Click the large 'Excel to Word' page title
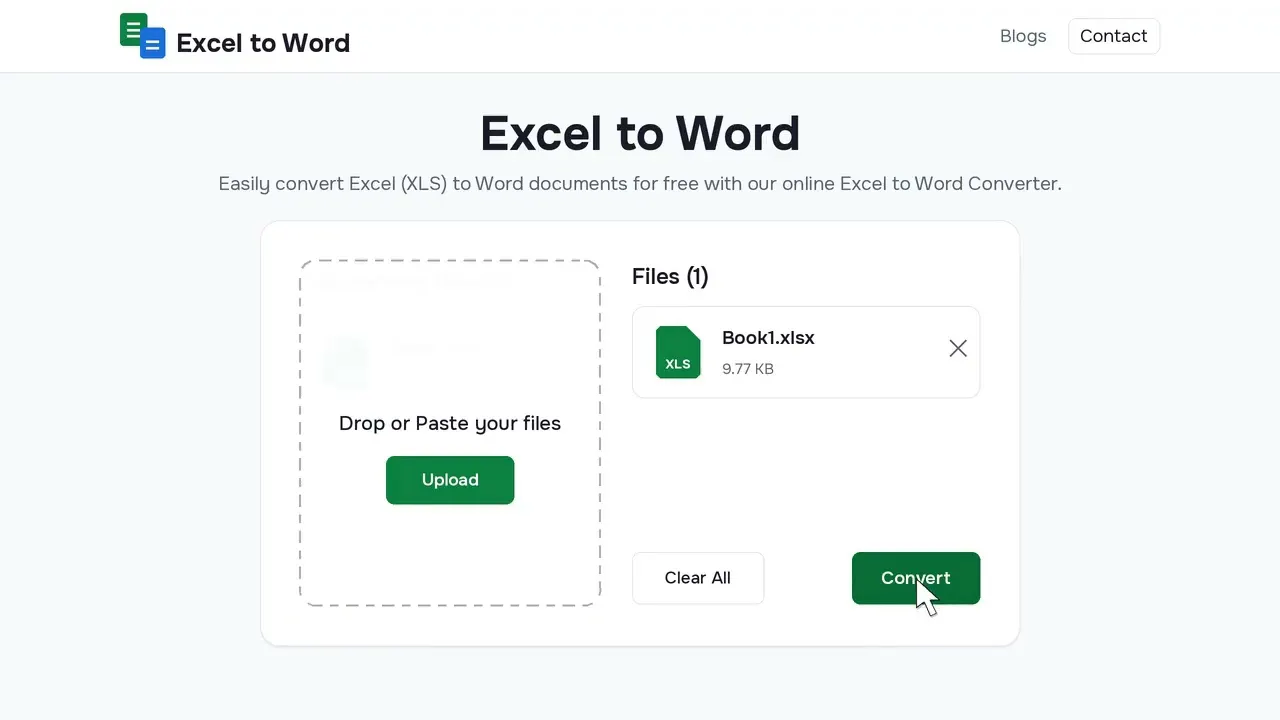Image resolution: width=1280 pixels, height=720 pixels. coord(640,133)
